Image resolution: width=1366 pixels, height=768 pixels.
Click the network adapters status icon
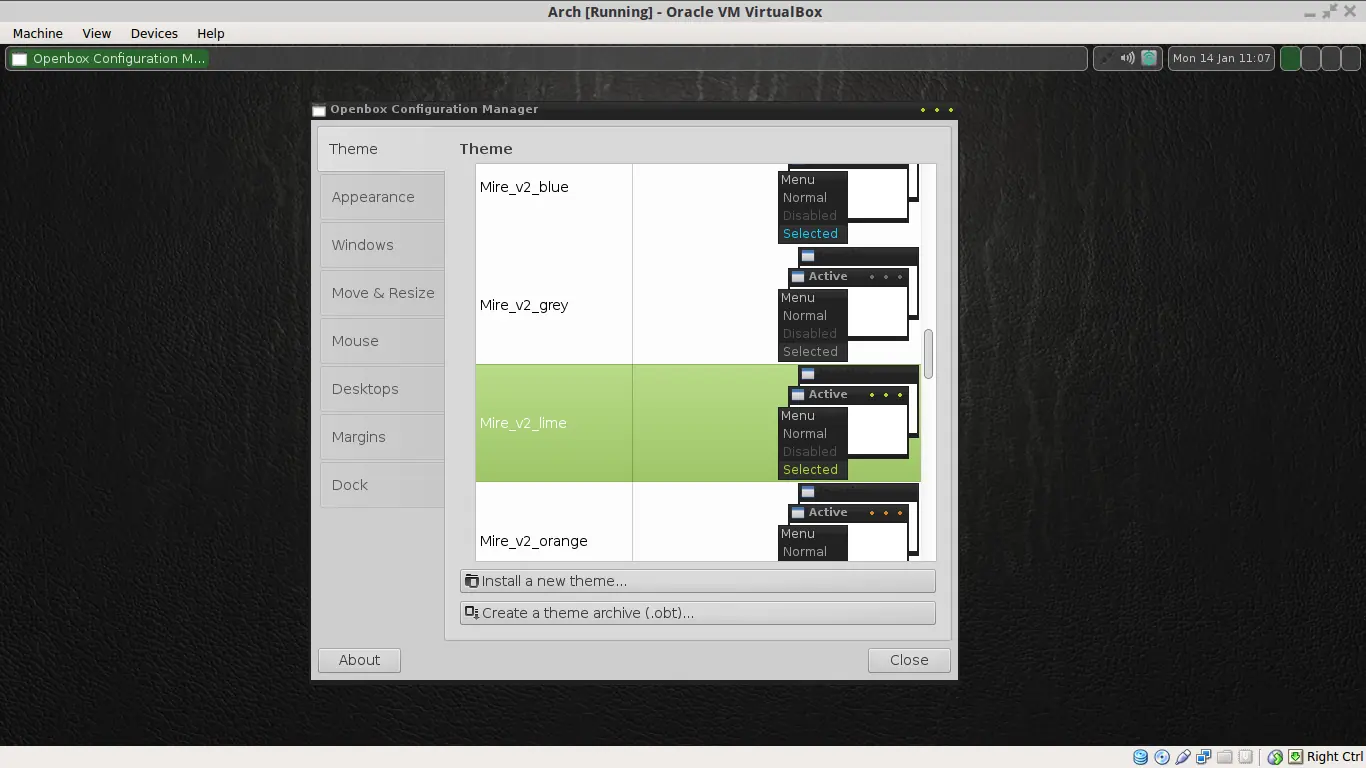click(1204, 757)
